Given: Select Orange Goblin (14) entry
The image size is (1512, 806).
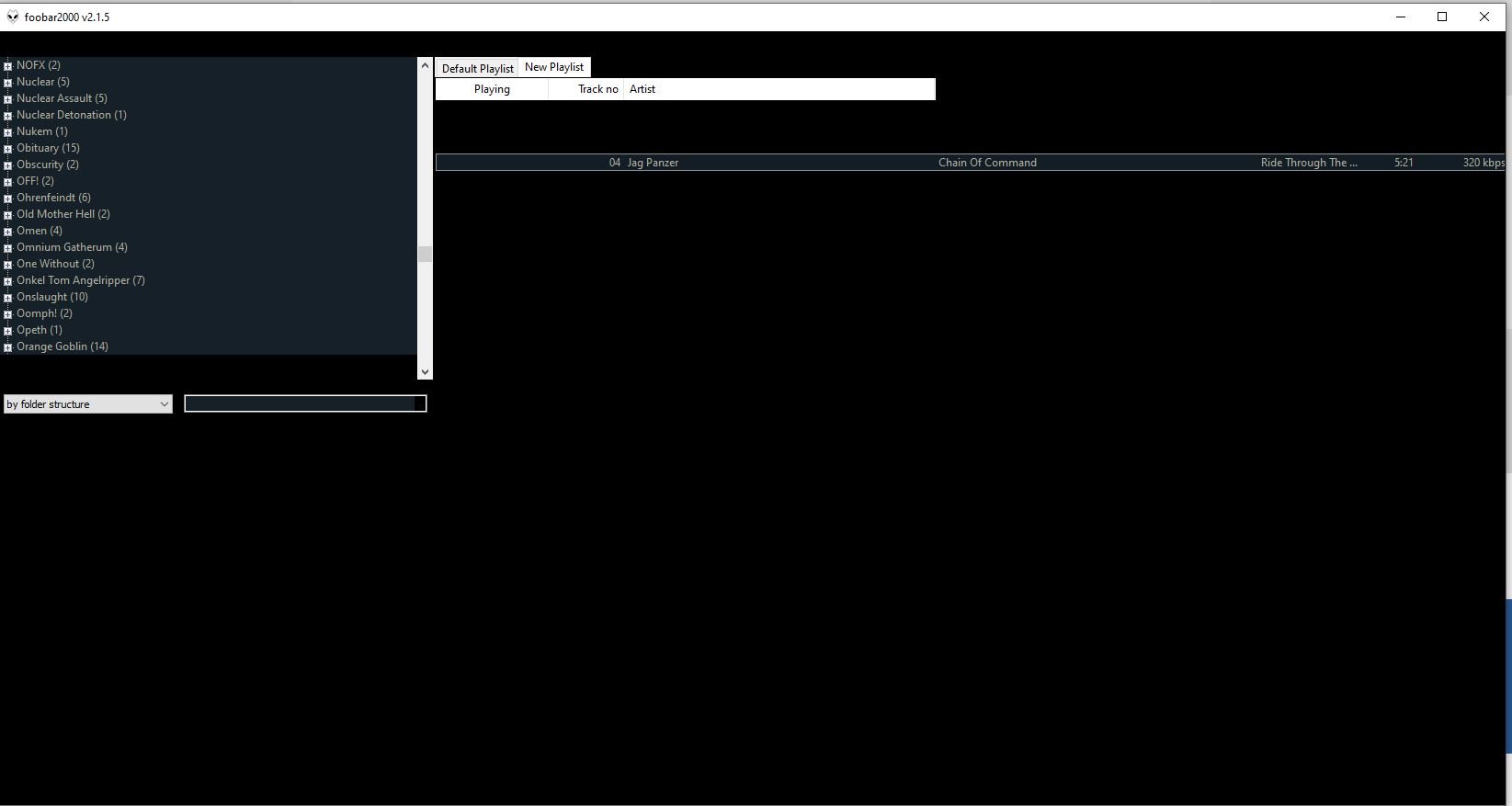Looking at the screenshot, I should 63,346.
